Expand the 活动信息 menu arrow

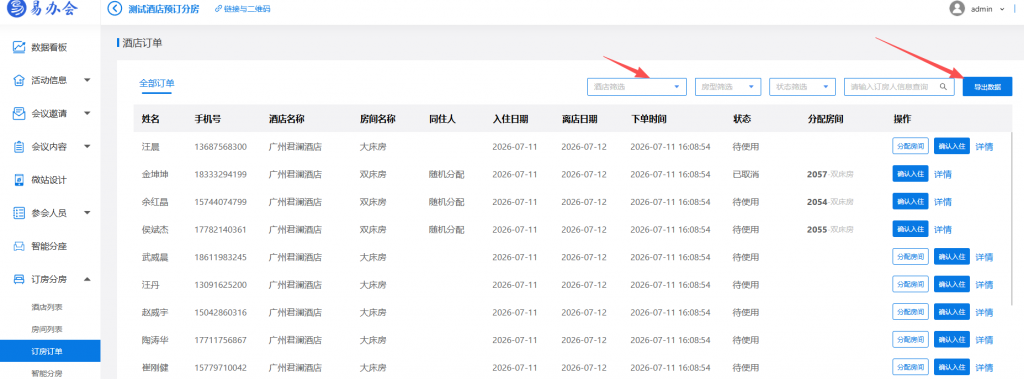(x=87, y=80)
